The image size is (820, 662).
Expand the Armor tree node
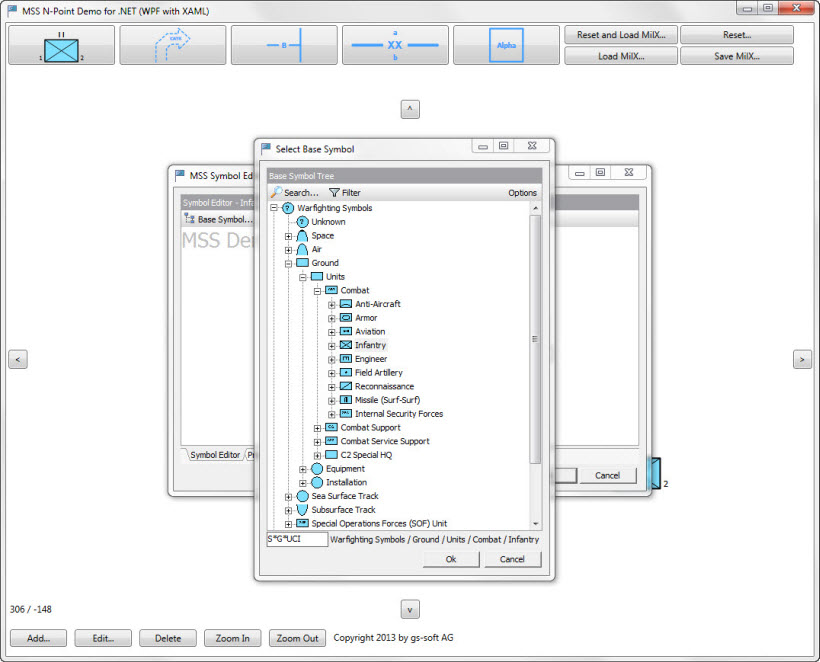pyautogui.click(x=331, y=317)
